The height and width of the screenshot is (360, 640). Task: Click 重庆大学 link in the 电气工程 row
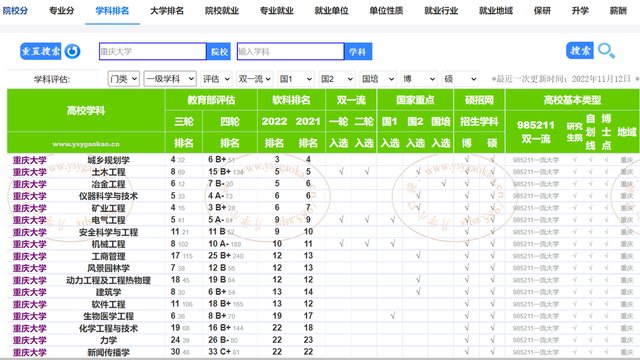pos(29,220)
